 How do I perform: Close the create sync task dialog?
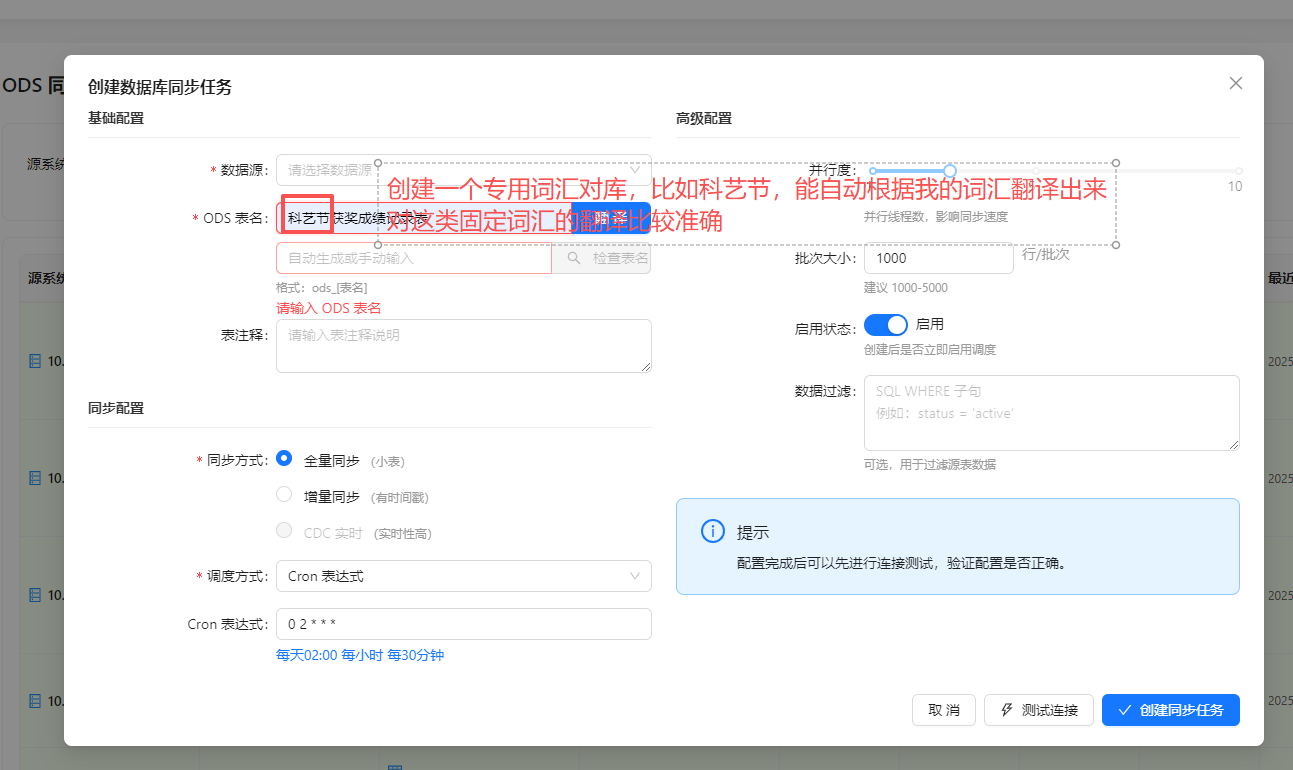(x=1236, y=83)
